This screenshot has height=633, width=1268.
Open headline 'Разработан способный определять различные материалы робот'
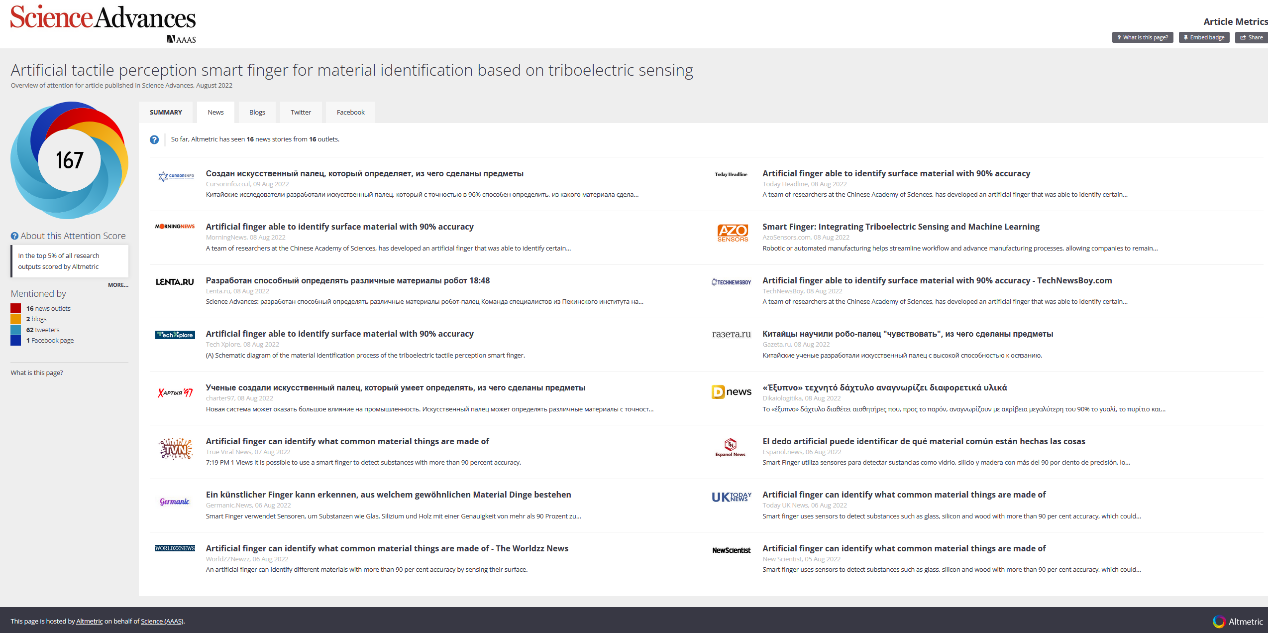tap(347, 280)
